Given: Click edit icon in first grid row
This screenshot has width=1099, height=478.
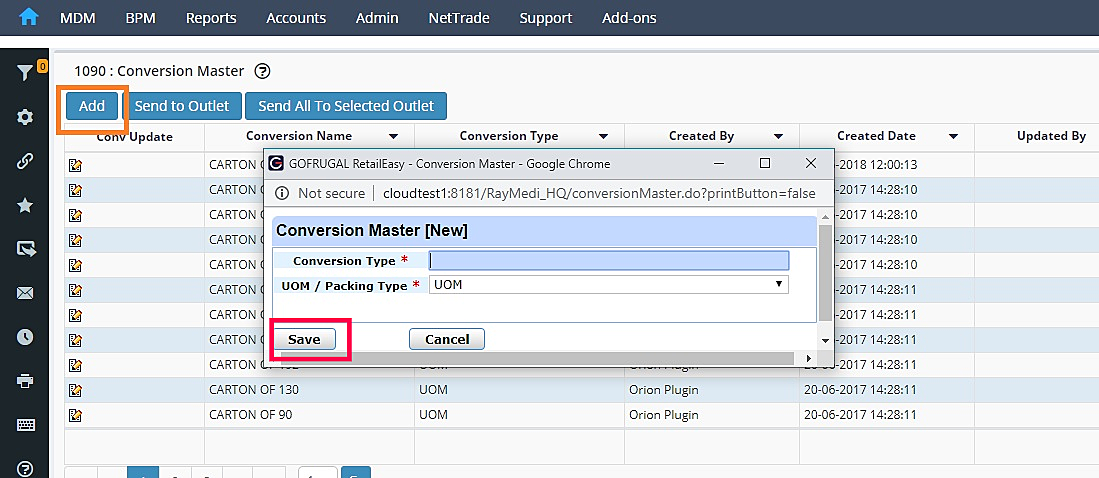Looking at the screenshot, I should coord(75,164).
